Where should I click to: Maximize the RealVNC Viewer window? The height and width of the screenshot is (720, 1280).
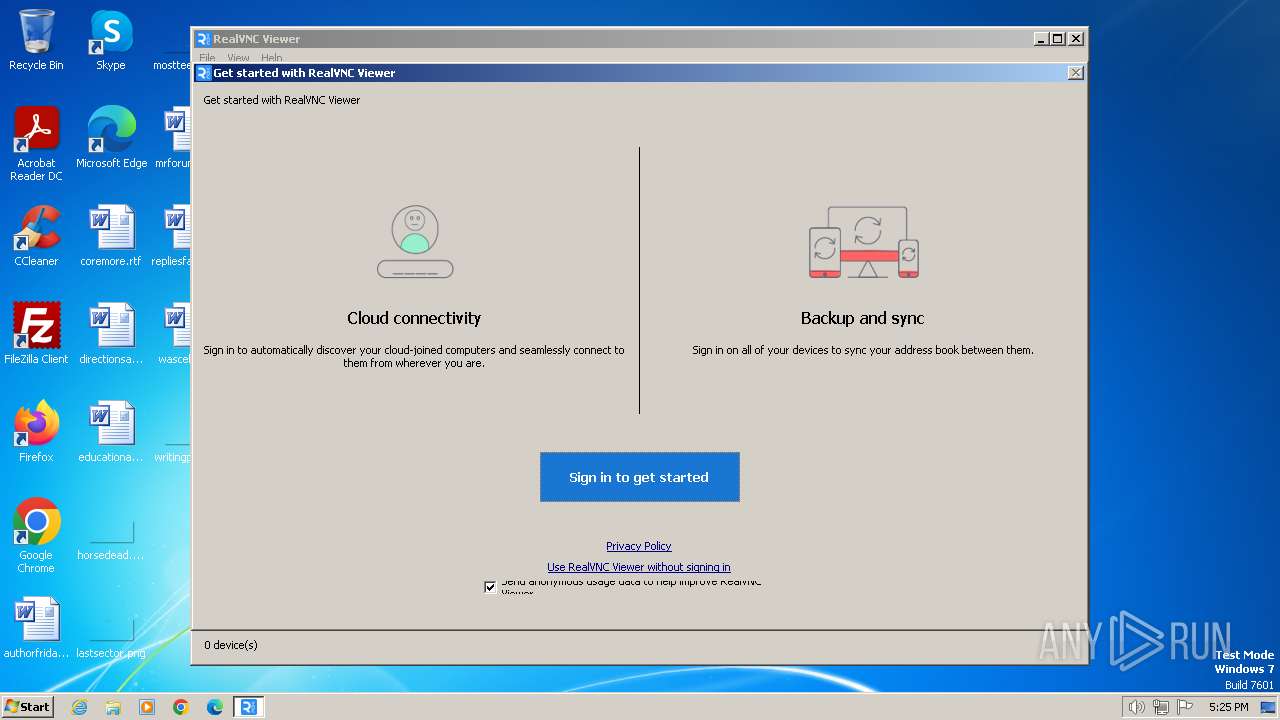(x=1058, y=39)
